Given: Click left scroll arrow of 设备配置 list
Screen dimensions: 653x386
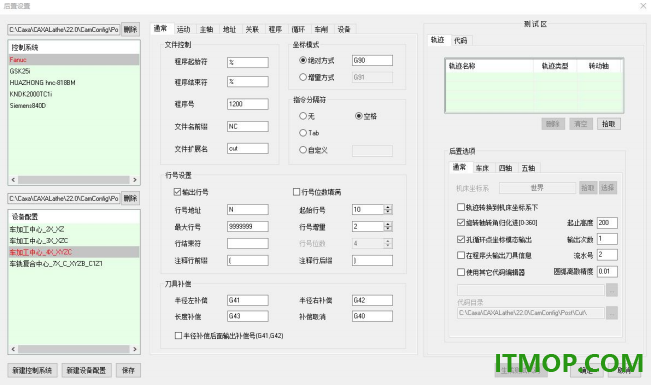Looking at the screenshot, I should pyautogui.click(x=13, y=349).
